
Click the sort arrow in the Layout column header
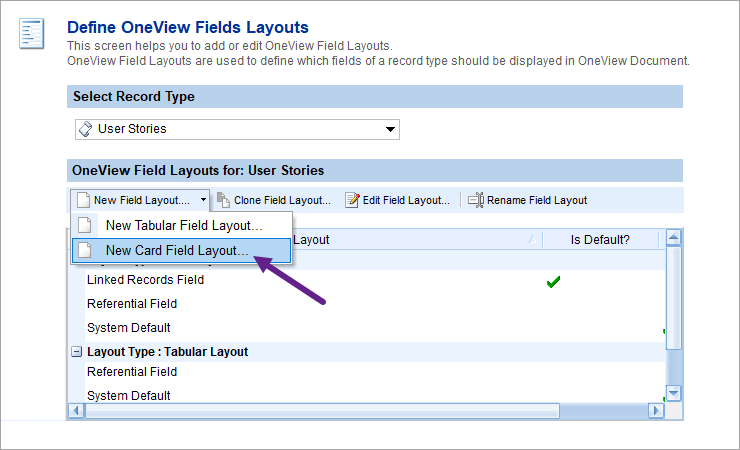[532, 240]
